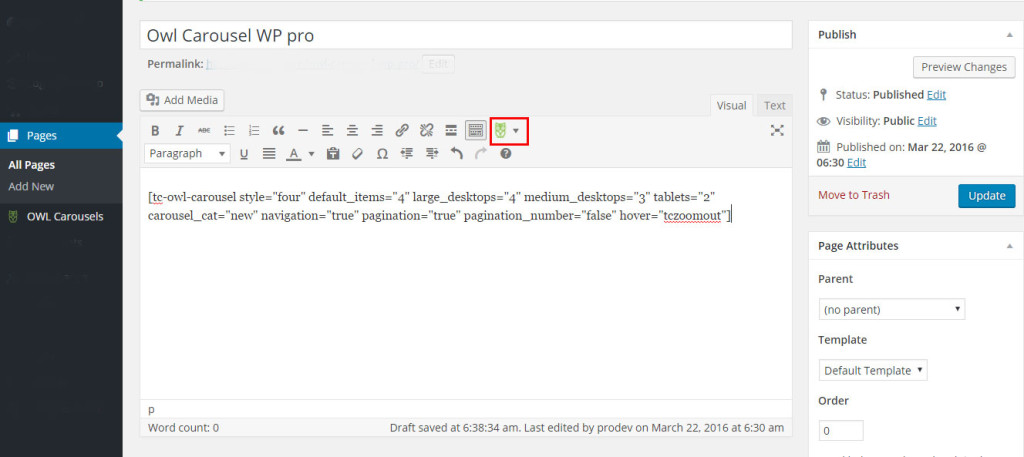1024x457 pixels.
Task: Click the 'Word count: 0' text
Action: pyautogui.click(x=184, y=428)
